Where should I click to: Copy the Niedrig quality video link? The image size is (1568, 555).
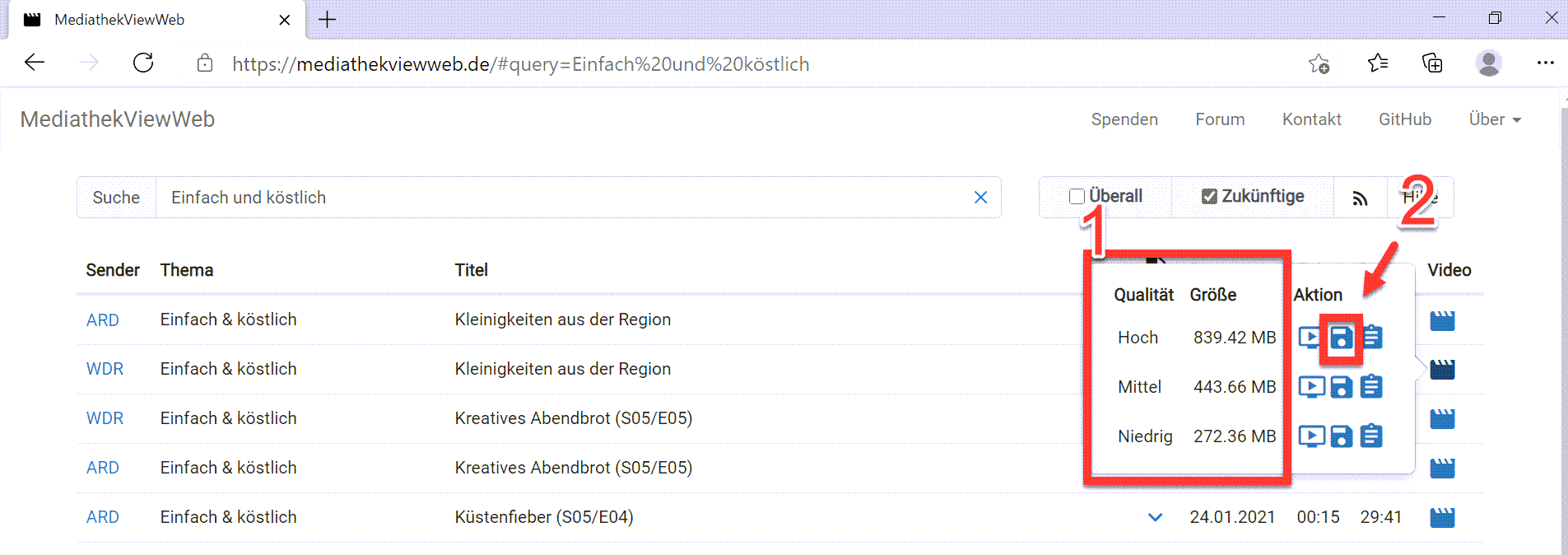tap(1371, 436)
